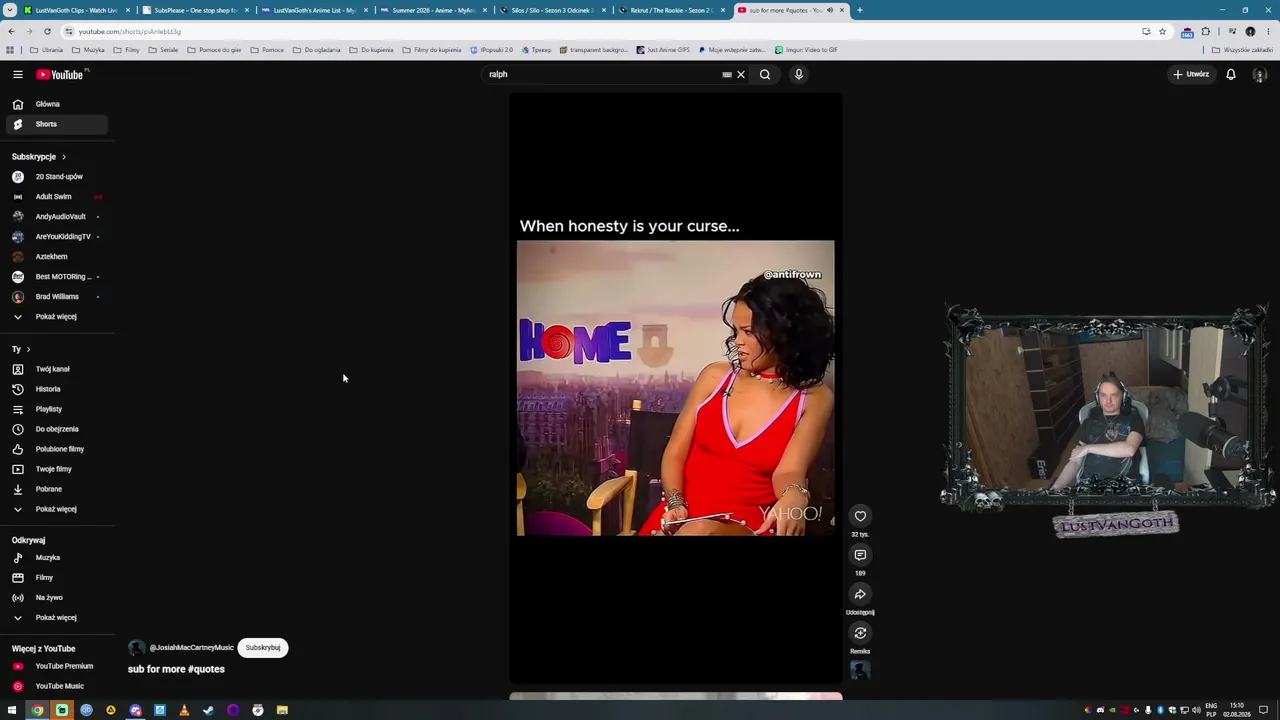Subscribe using the Subskrybuj button
This screenshot has width=1280, height=720.
263,648
